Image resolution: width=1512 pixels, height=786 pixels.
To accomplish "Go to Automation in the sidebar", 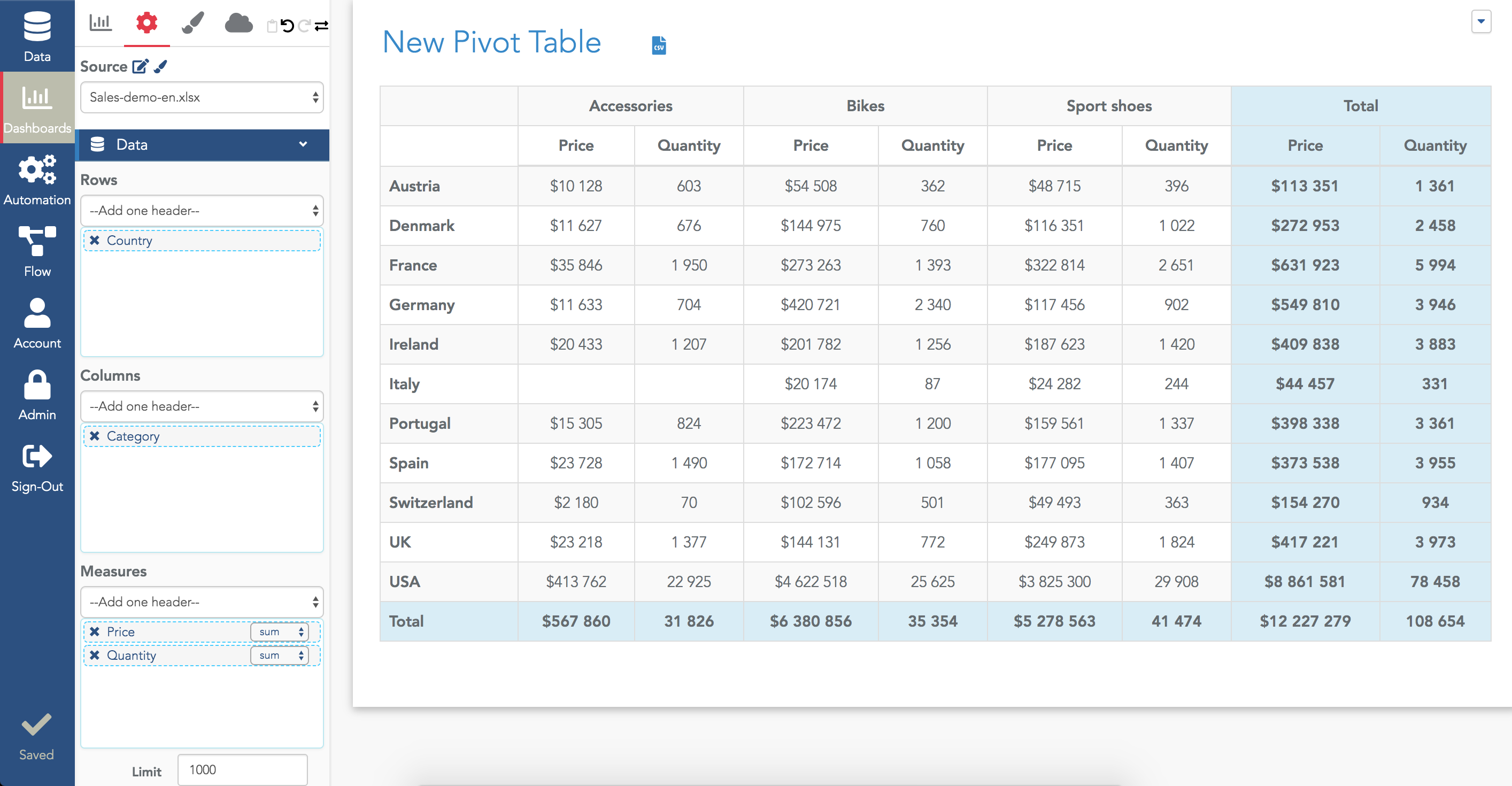I will [37, 180].
